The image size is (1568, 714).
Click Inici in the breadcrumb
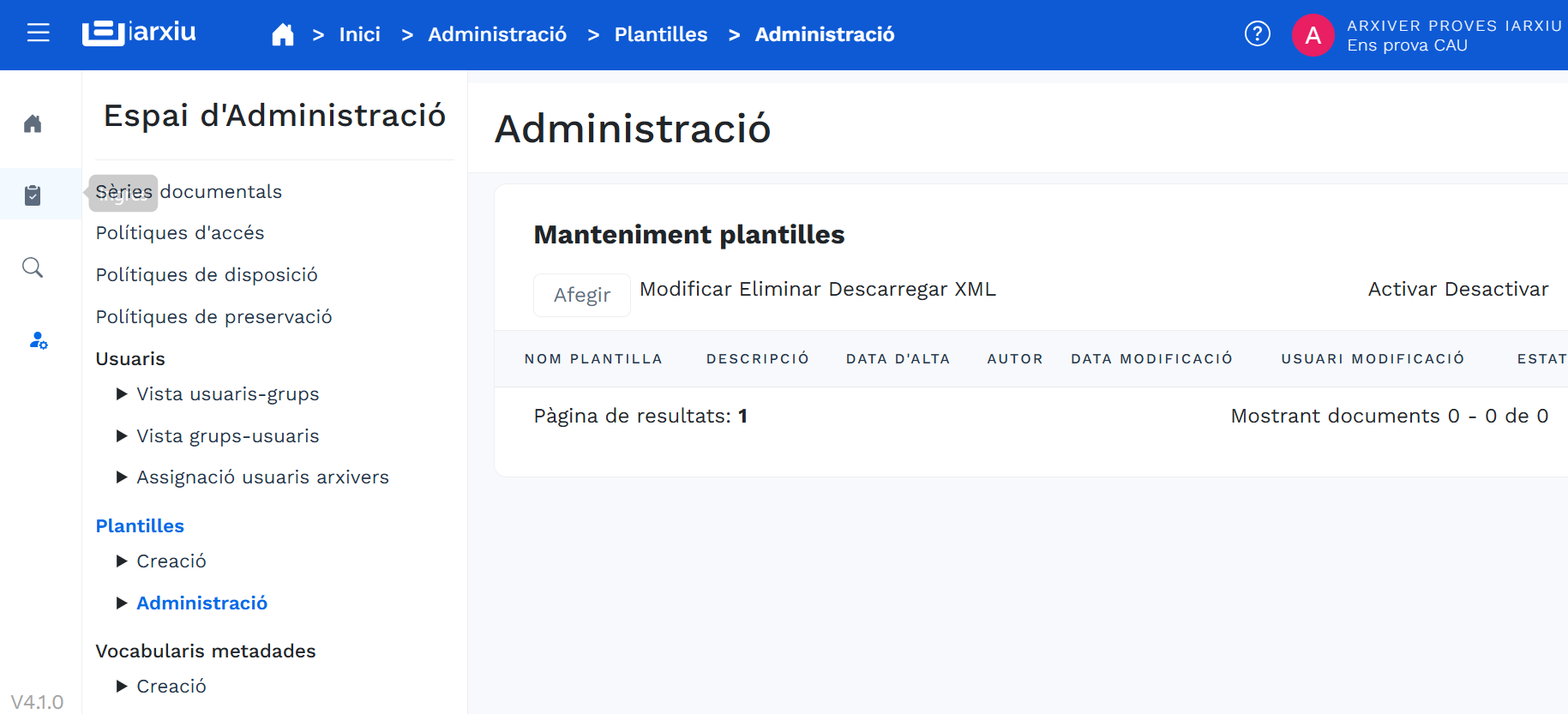coord(360,34)
